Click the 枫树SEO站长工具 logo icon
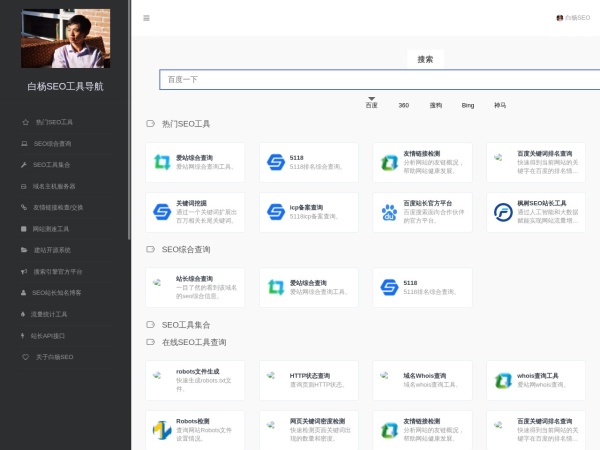600x450 pixels. pyautogui.click(x=503, y=212)
